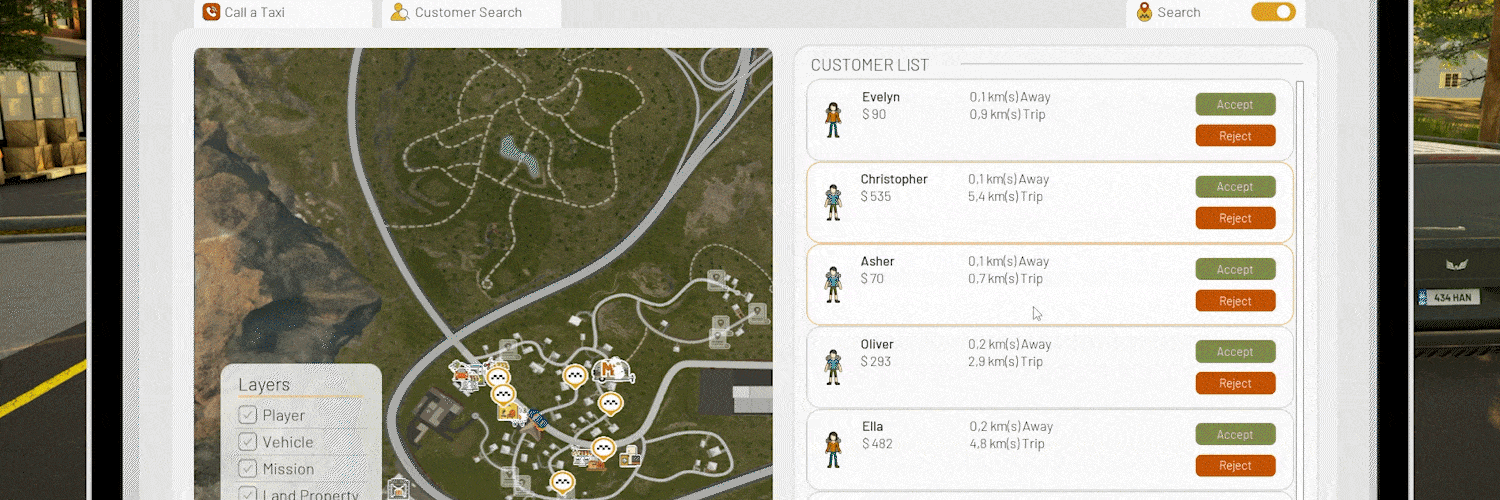
Task: Accept Ella's 4.8 km trip
Action: pyautogui.click(x=1235, y=434)
